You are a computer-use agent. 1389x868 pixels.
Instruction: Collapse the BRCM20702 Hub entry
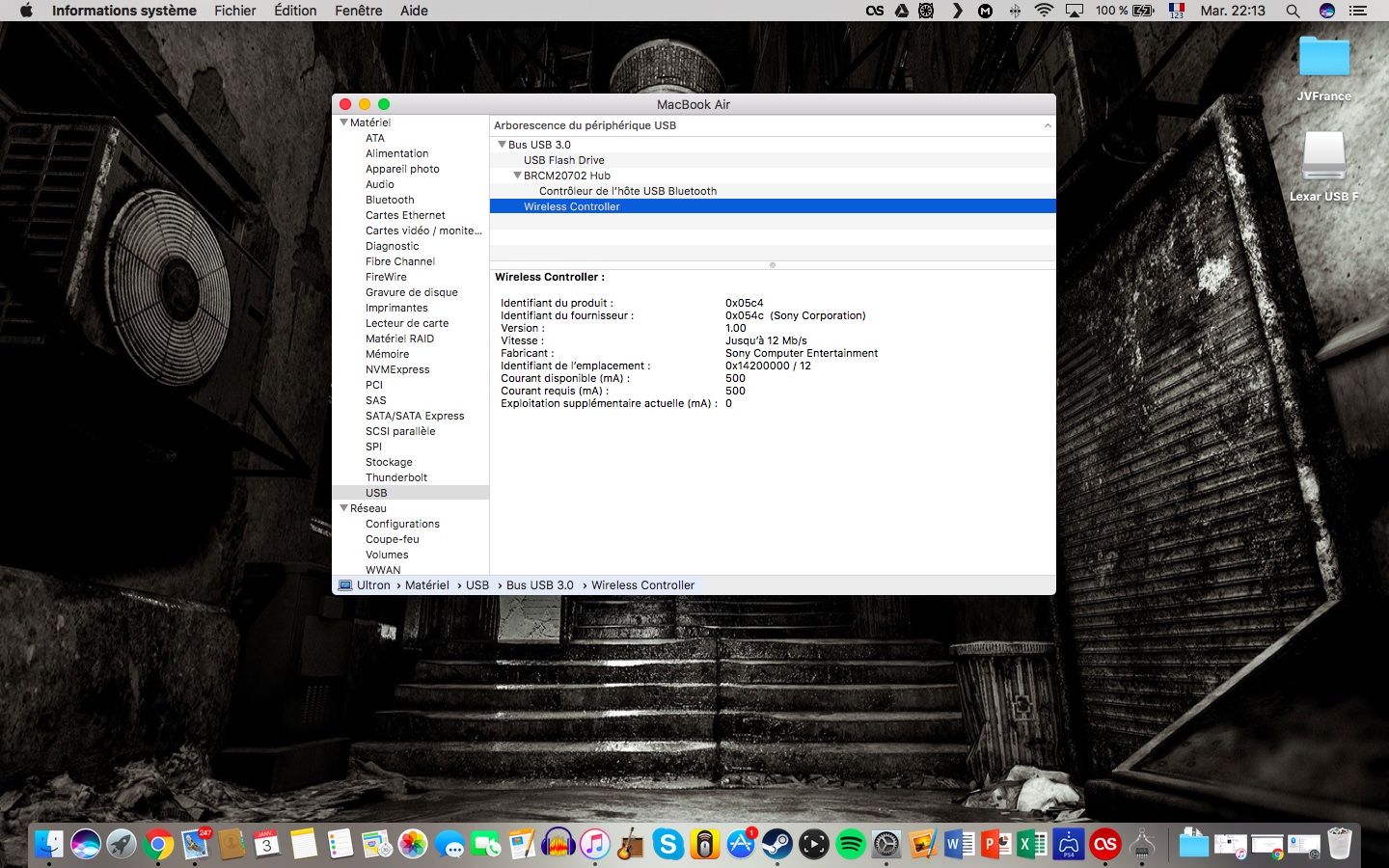[518, 176]
